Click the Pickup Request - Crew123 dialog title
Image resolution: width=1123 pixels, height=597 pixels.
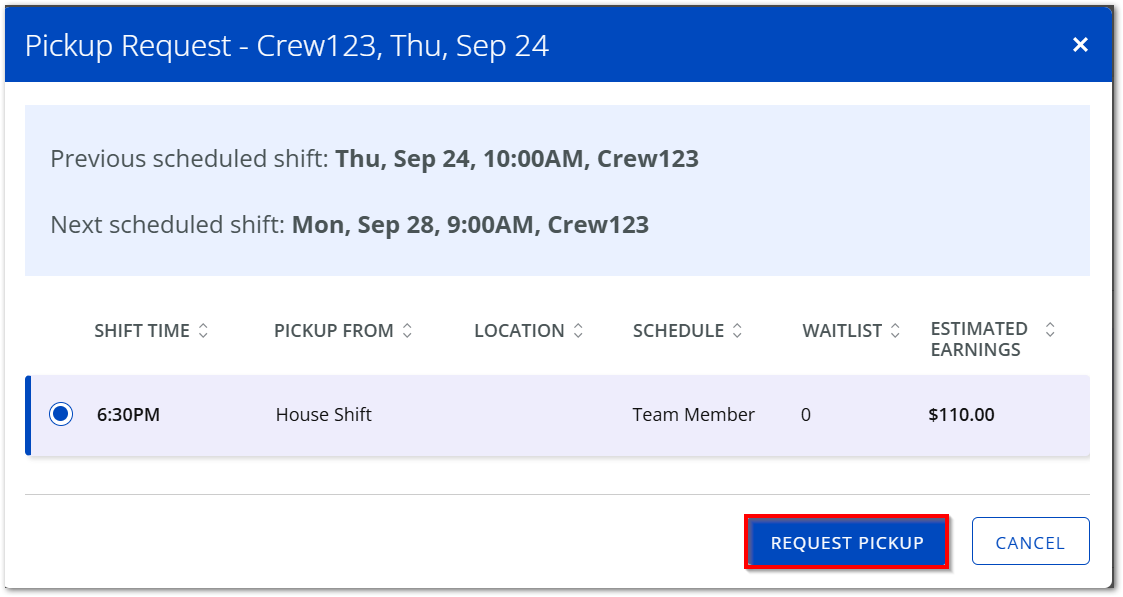tap(286, 46)
